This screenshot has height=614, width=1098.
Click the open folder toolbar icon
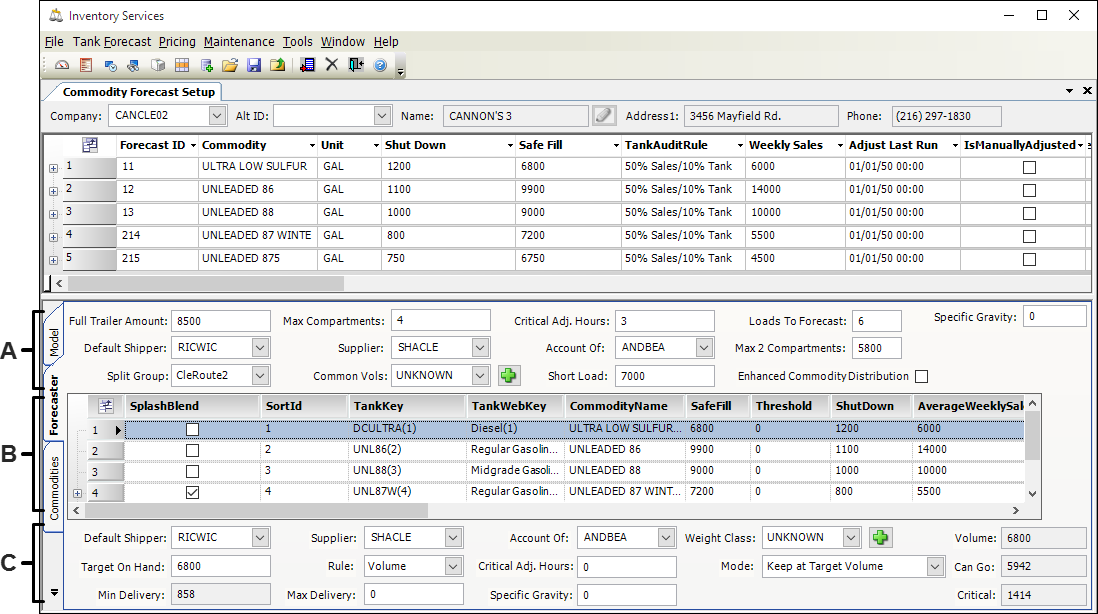coord(230,65)
